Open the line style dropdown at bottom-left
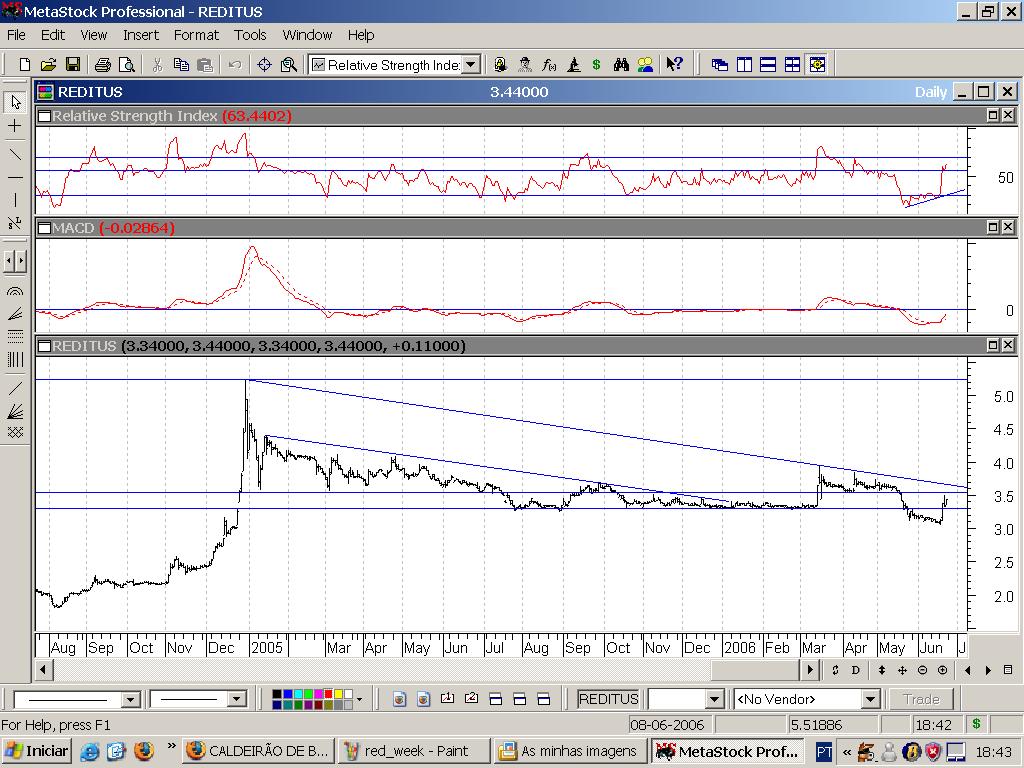 pos(130,700)
